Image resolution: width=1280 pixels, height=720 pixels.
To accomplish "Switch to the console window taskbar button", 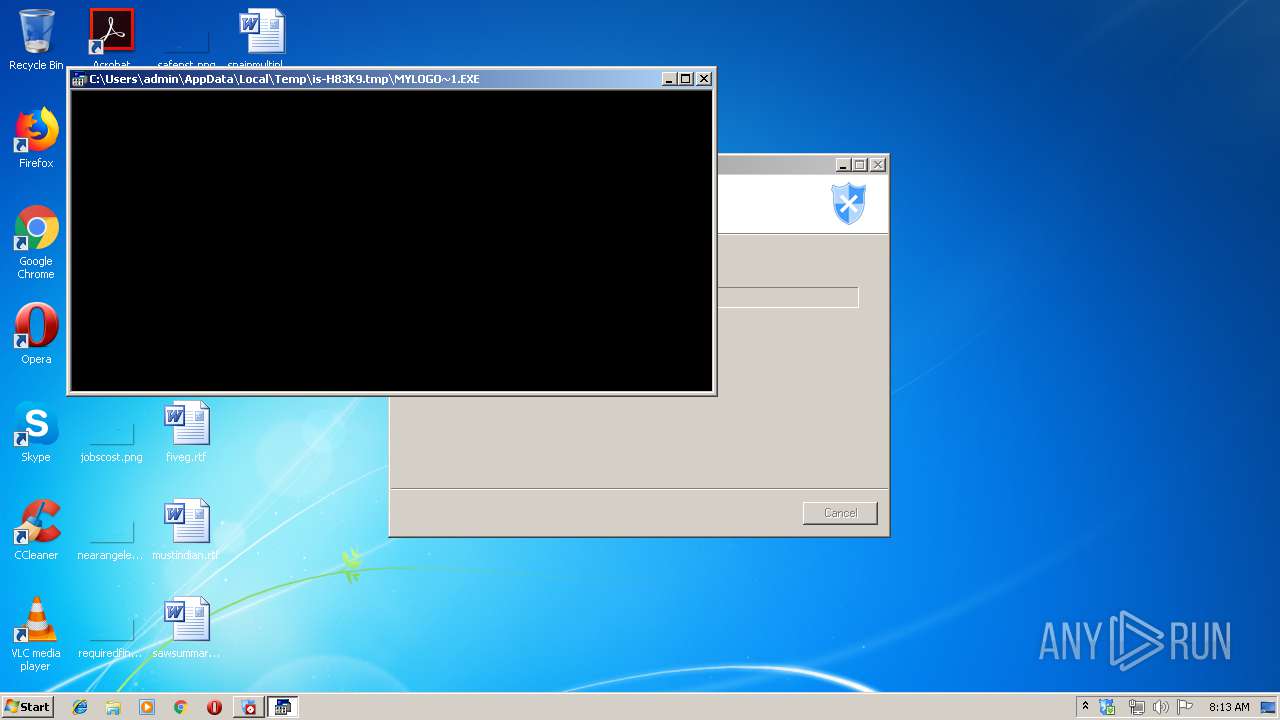I will 283,707.
